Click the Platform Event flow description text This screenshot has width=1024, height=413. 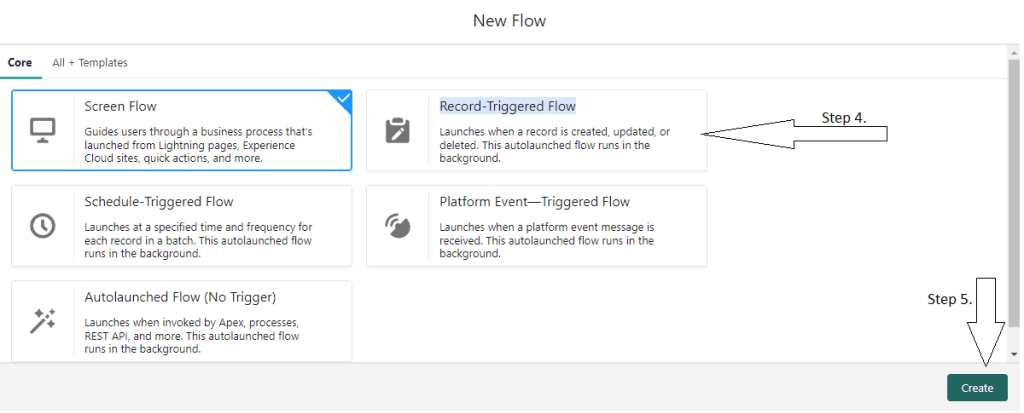546,240
